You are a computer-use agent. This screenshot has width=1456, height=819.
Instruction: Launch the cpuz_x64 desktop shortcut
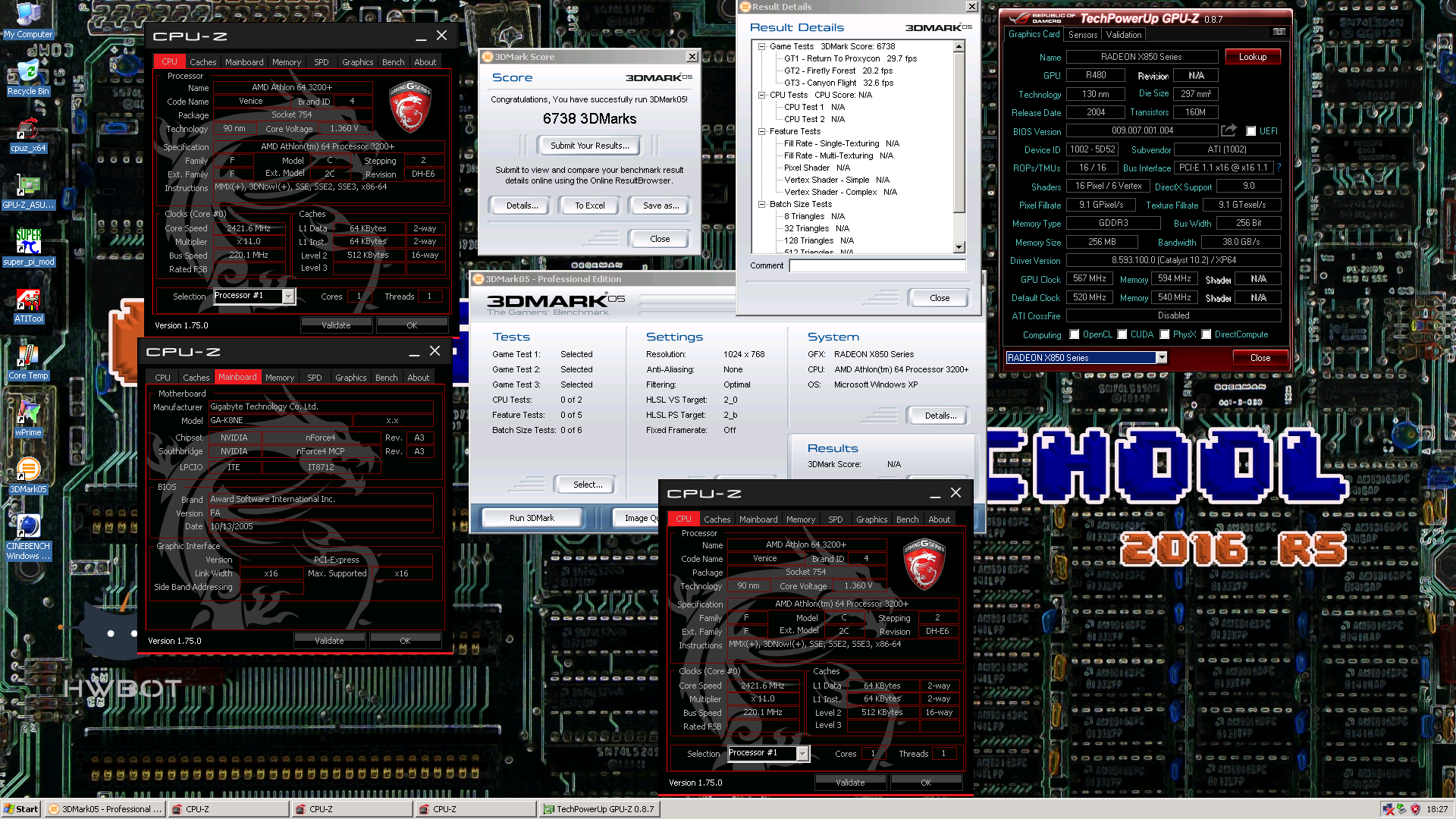28,134
